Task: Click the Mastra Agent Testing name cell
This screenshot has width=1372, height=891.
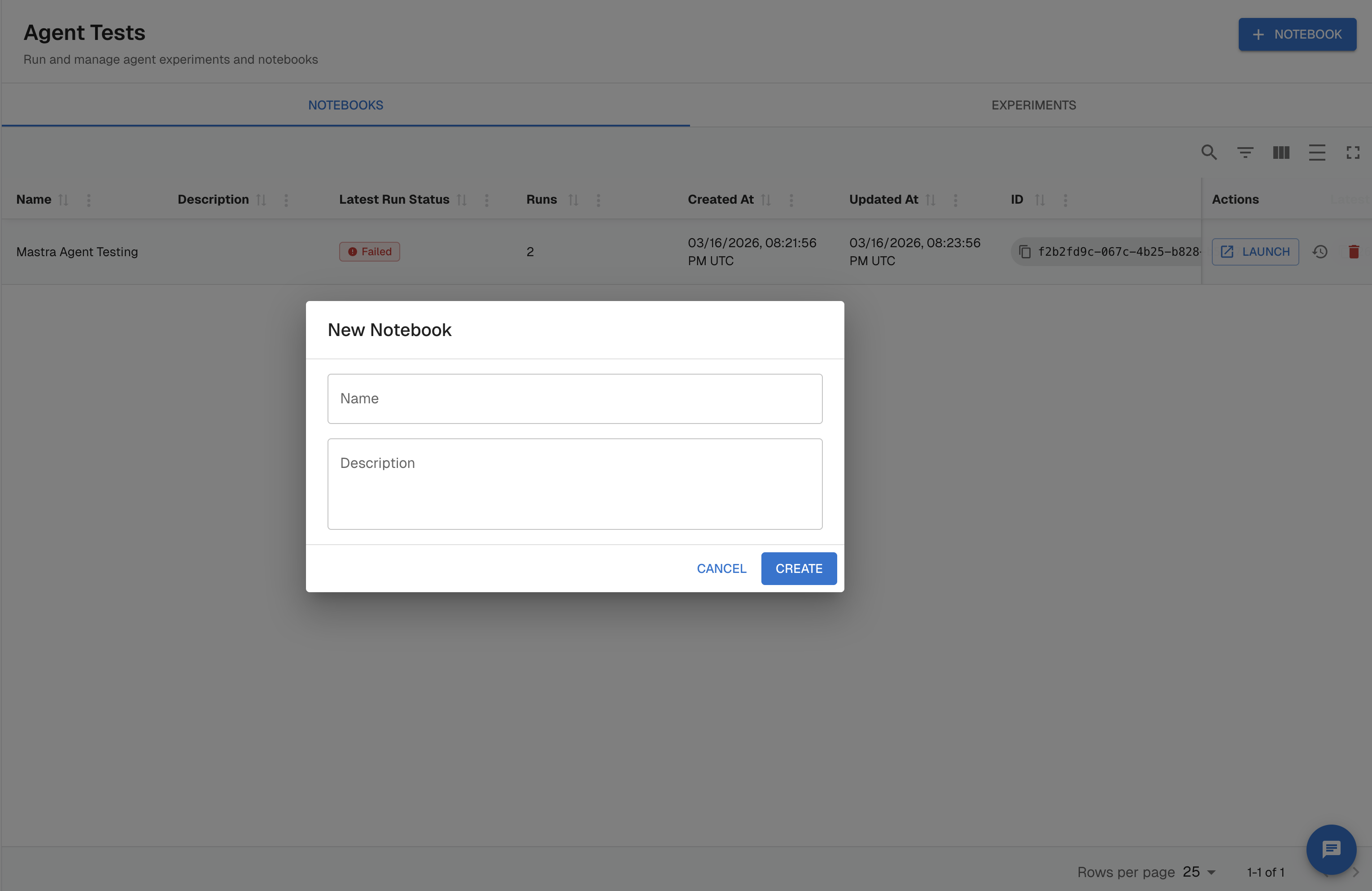Action: 77,252
